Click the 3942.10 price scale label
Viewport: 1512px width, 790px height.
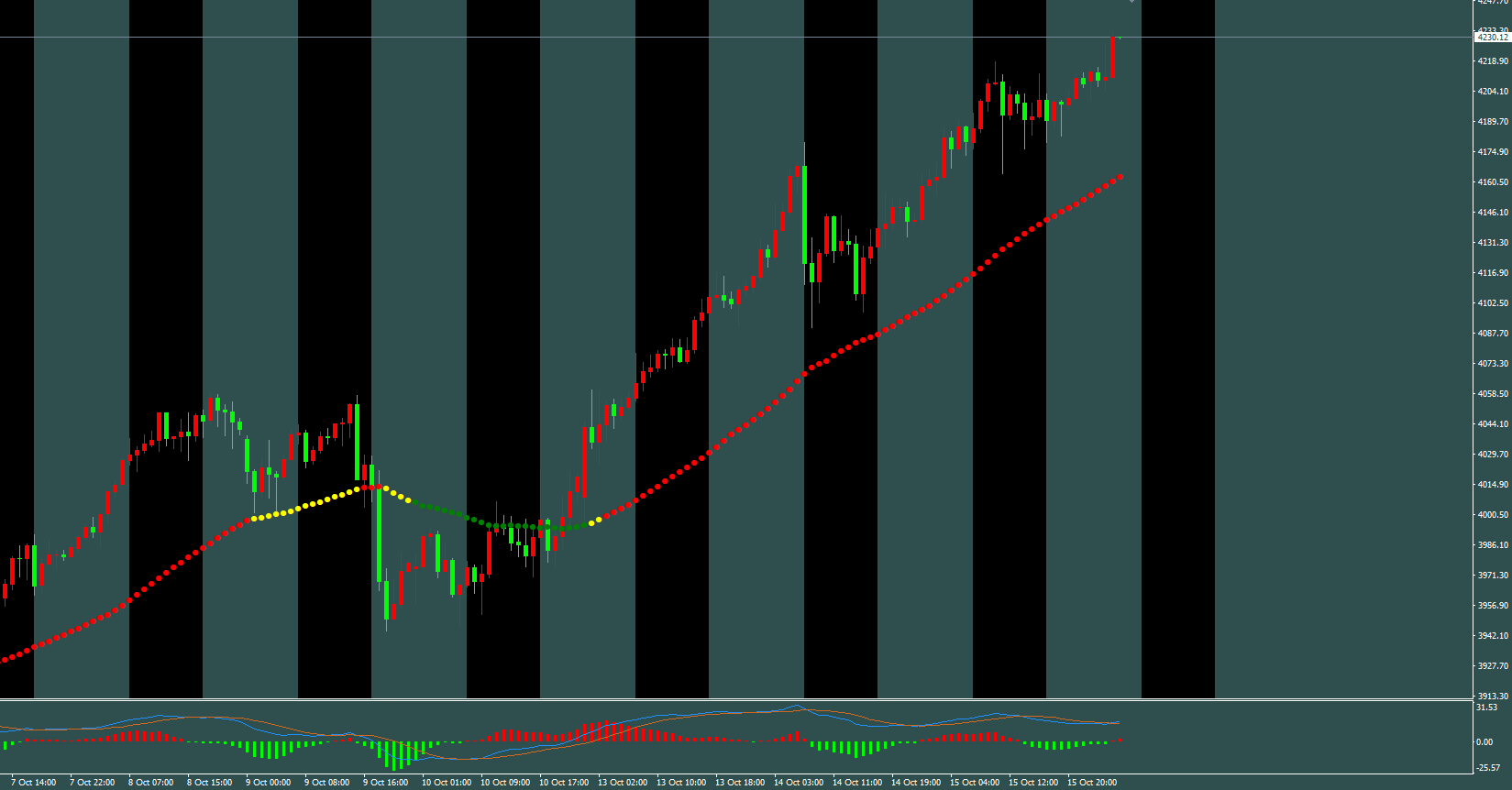pos(1492,636)
